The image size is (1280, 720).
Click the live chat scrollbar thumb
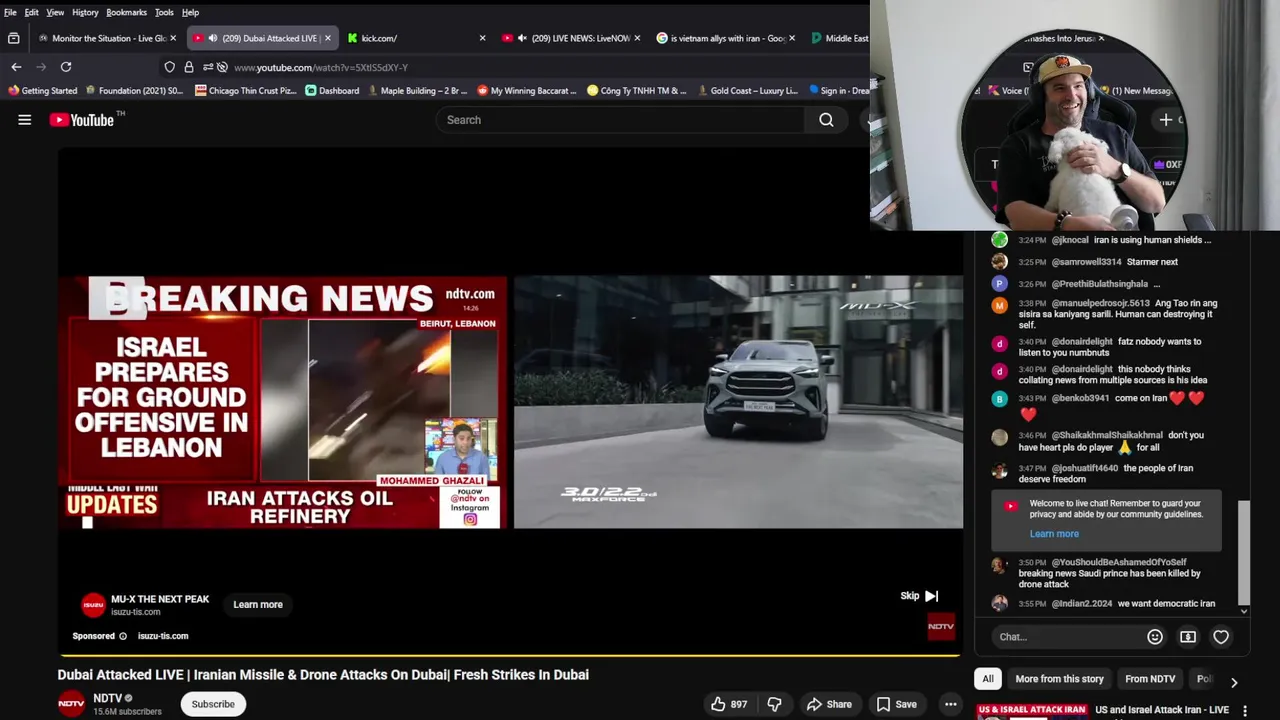tap(1244, 551)
